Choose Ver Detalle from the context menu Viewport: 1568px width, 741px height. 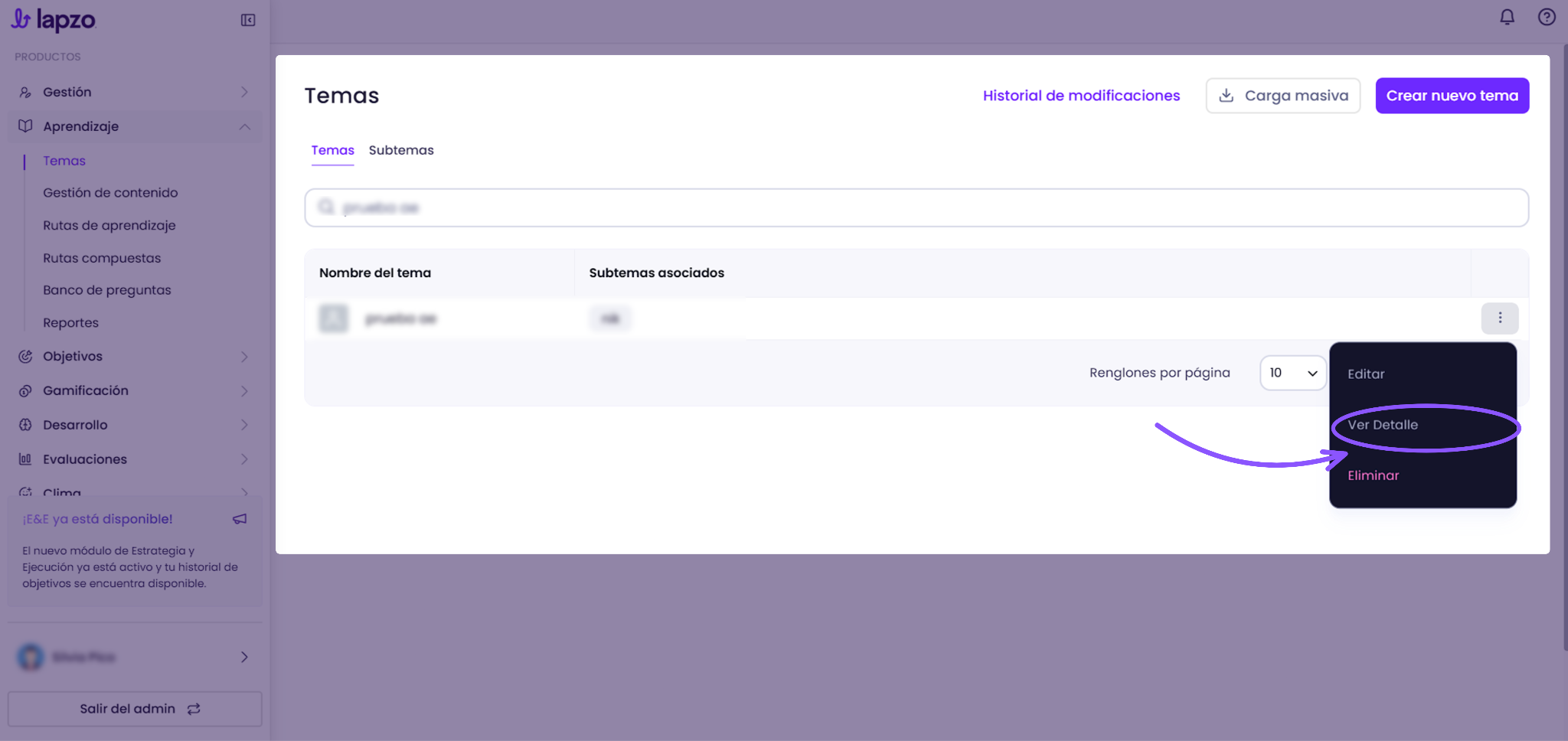1383,425
